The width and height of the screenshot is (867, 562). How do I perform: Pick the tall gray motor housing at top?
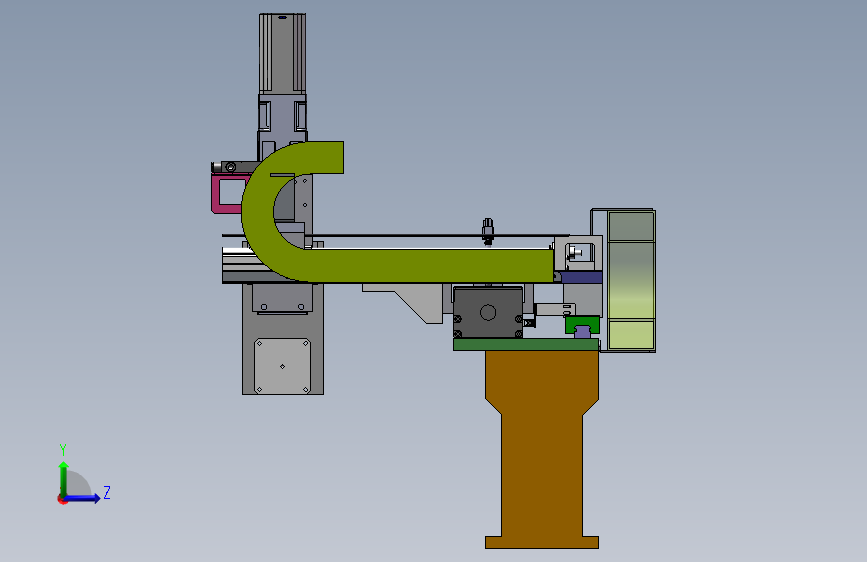(282, 53)
